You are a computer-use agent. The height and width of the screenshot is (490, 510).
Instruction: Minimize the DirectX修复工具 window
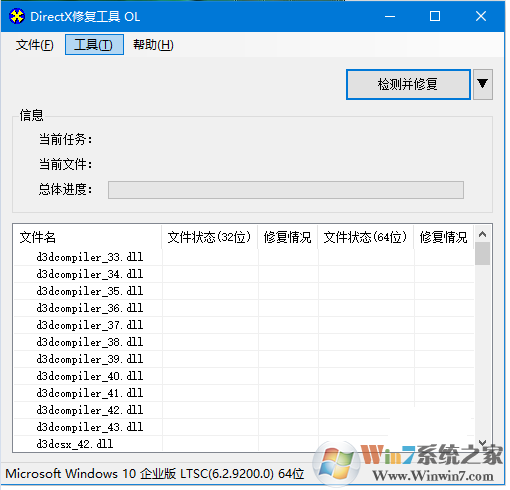390,16
